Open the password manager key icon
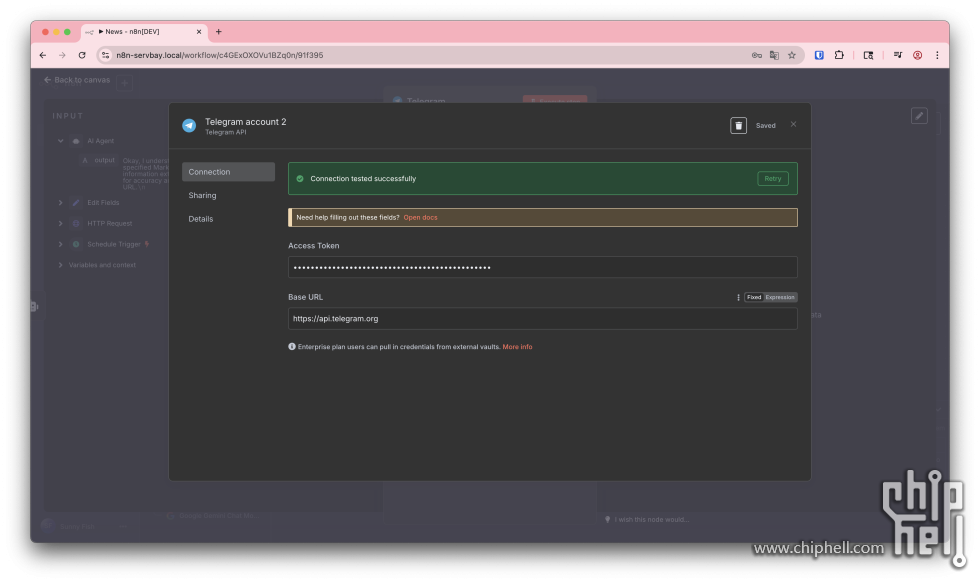Screen dimensions: 980x583 (x=756, y=55)
